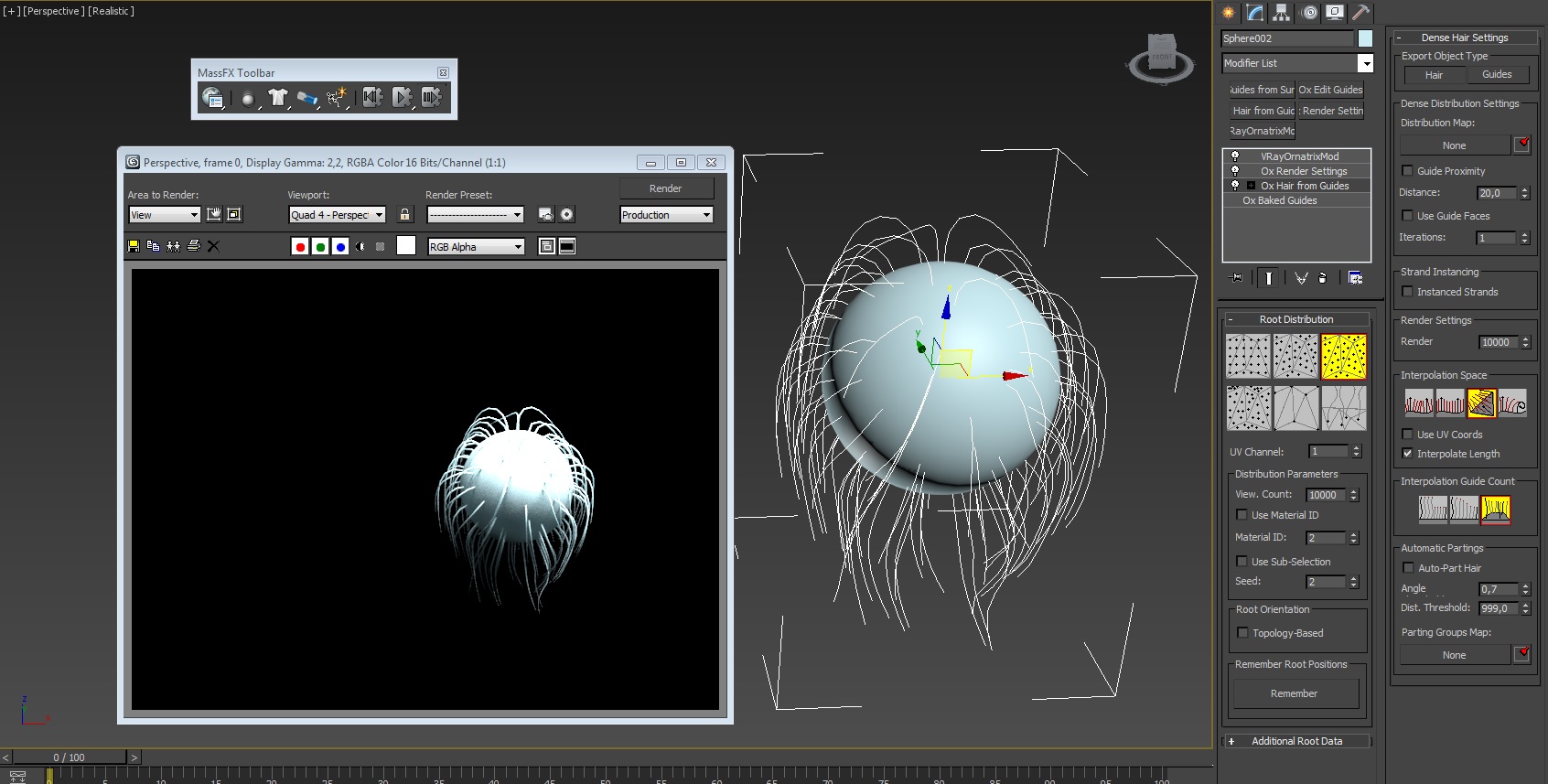Screen dimensions: 1548x784
Task: Click the MassFX ragdoll icon
Action: 336,97
